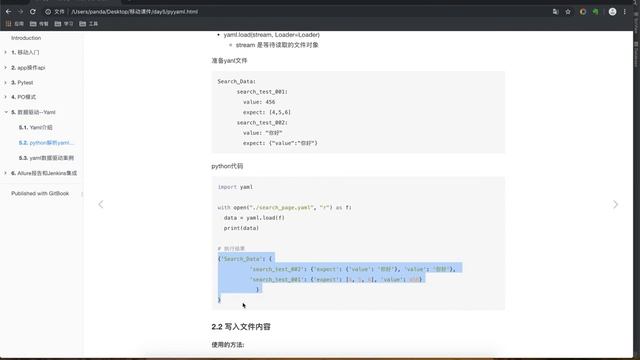The image size is (640, 360).
Task: Collapse the chapter 5 Yaml chevron
Action: click(6, 112)
